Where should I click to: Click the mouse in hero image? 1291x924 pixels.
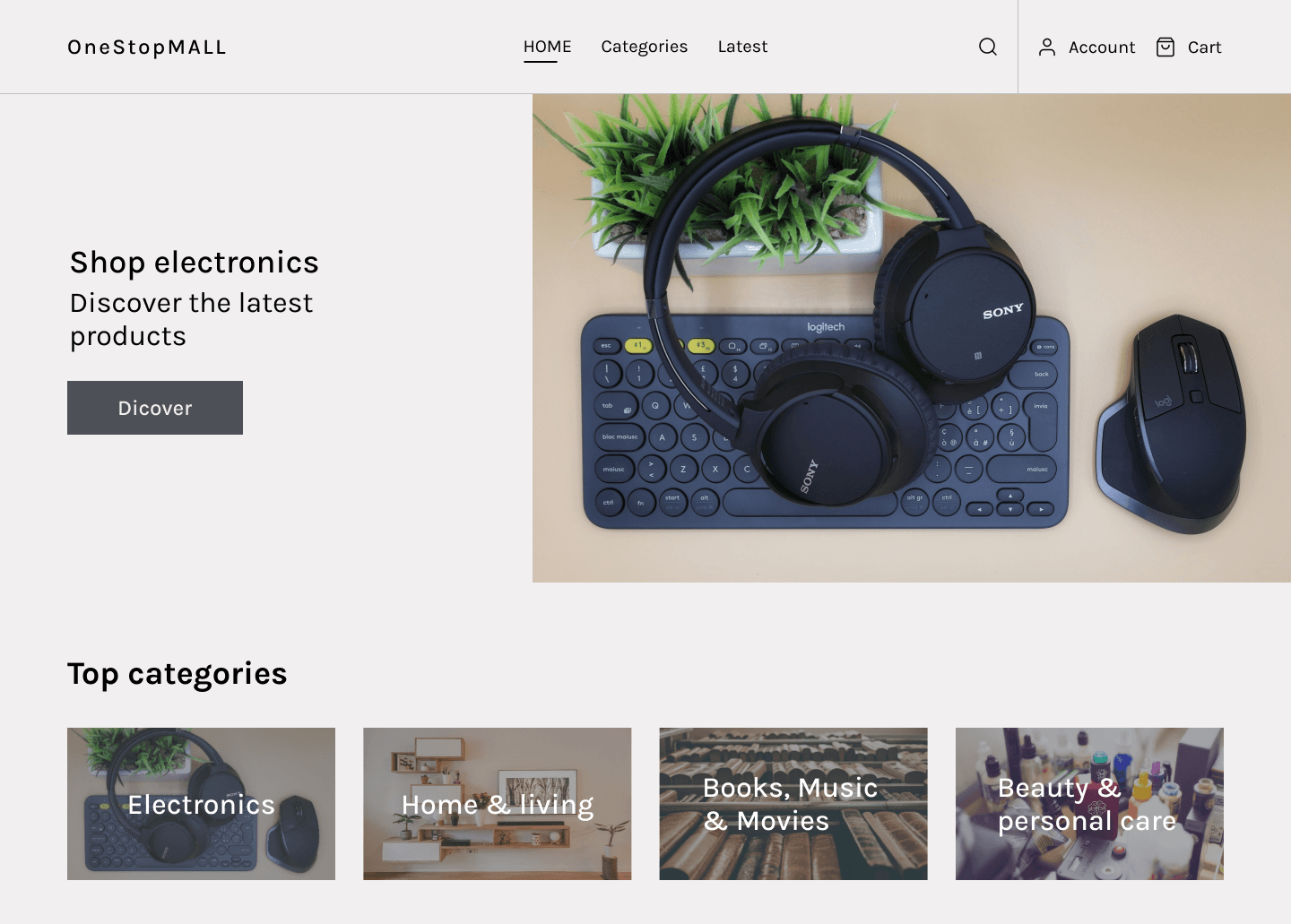click(x=1171, y=424)
